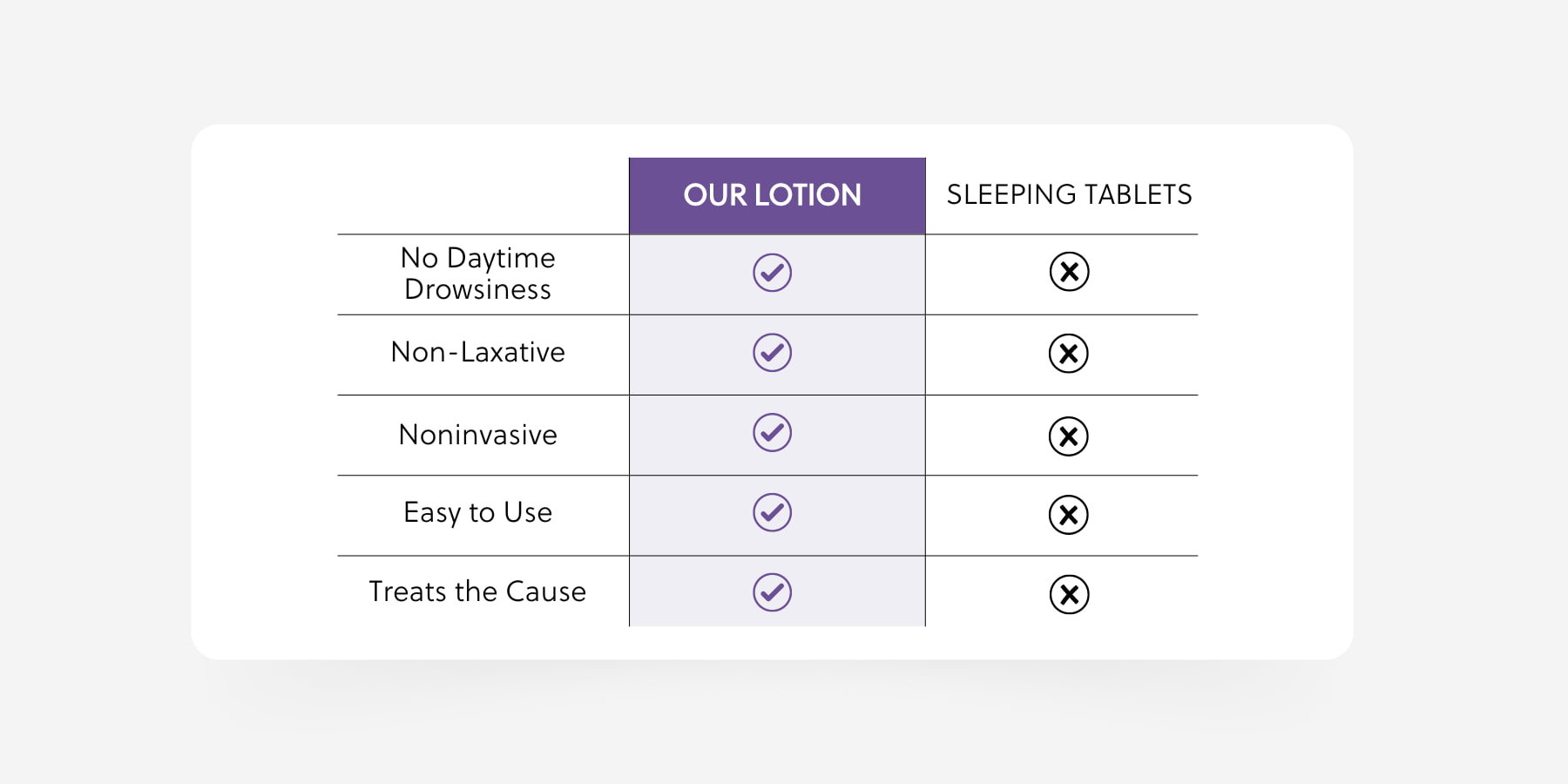This screenshot has width=1568, height=784.
Task: Click the checkmark for No Daytime Drowsiness
Action: [772, 273]
